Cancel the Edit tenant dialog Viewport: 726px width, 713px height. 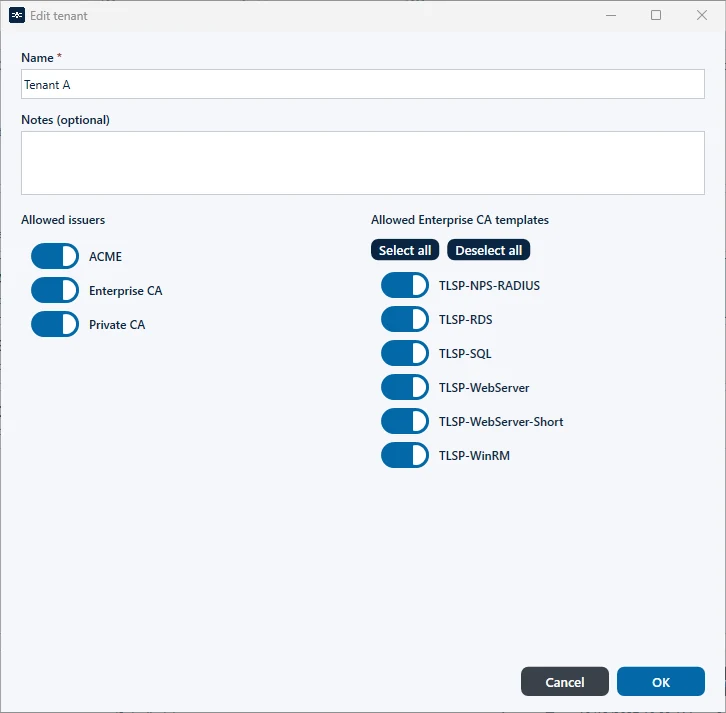coord(564,682)
